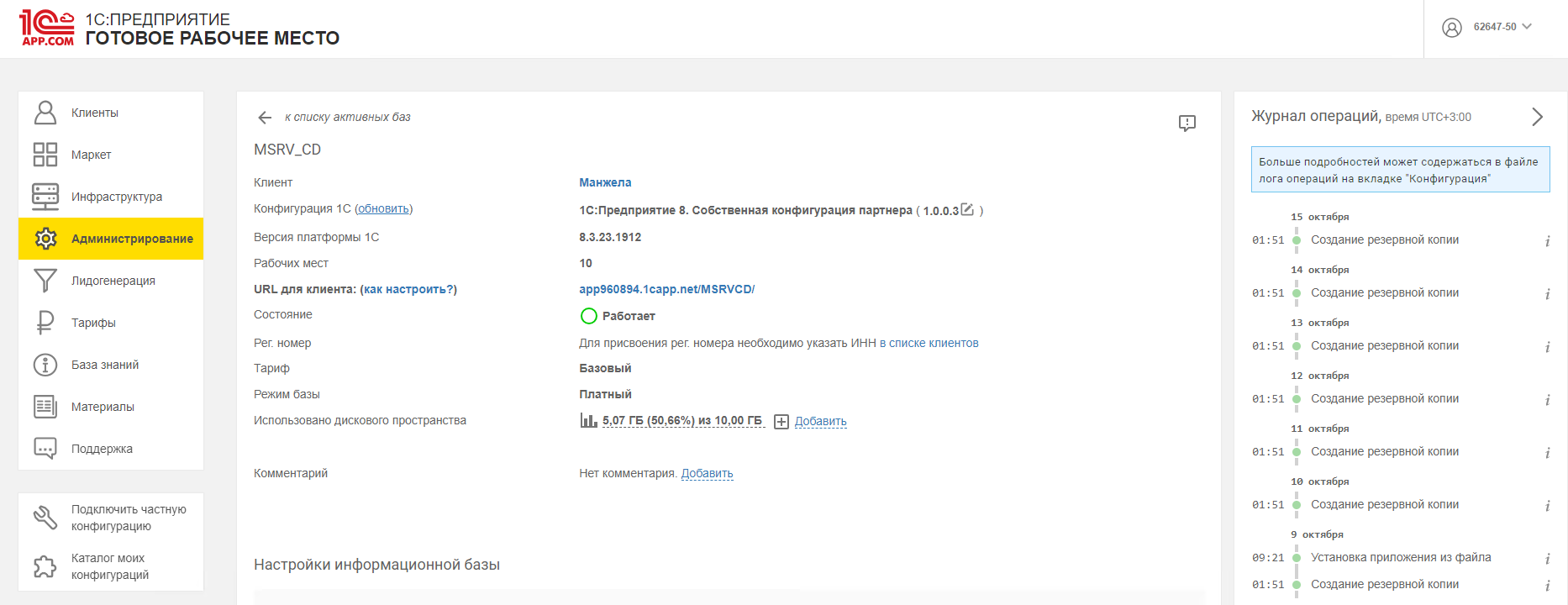Click info icon for Установка приложения из файла
This screenshot has height=605, width=1568.
point(1547,559)
